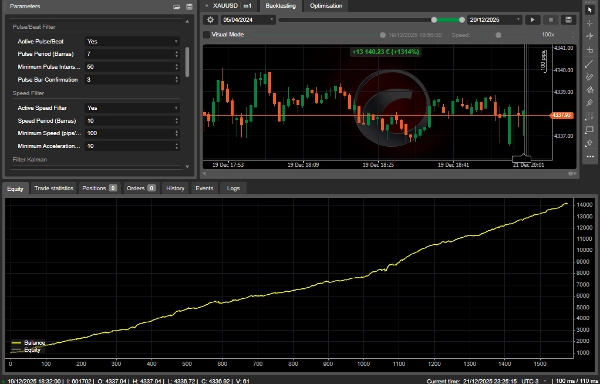Select the pin marker drawing tool
The height and width of the screenshot is (384, 600).
click(x=590, y=103)
